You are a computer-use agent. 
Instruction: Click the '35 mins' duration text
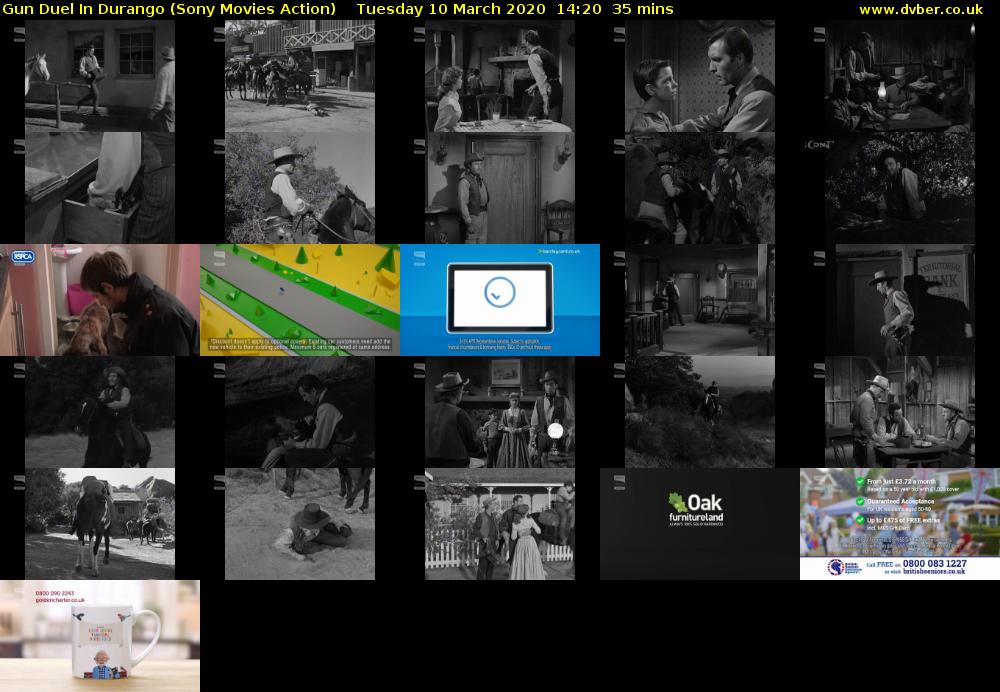[x=642, y=9]
